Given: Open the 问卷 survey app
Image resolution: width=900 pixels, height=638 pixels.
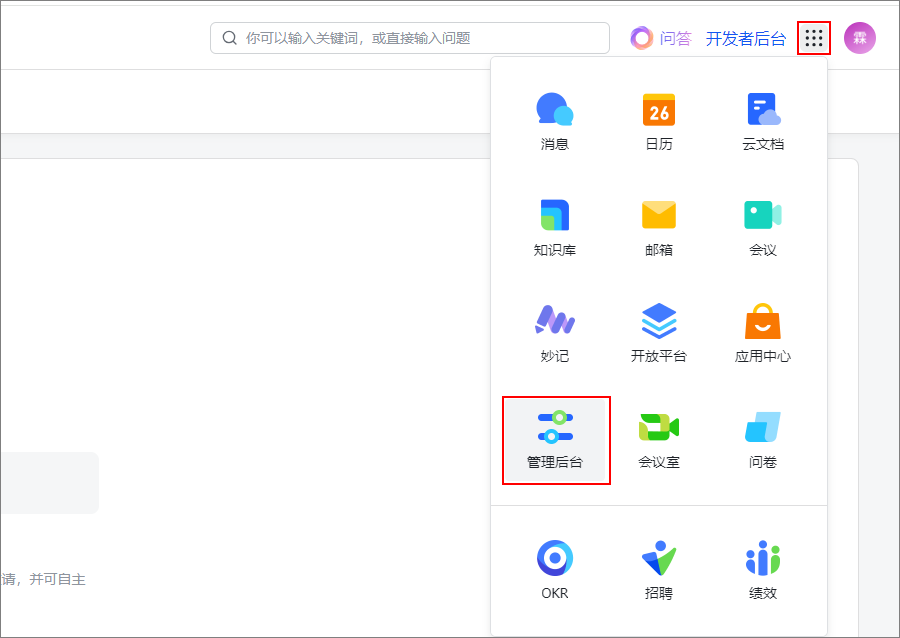Looking at the screenshot, I should point(763,440).
